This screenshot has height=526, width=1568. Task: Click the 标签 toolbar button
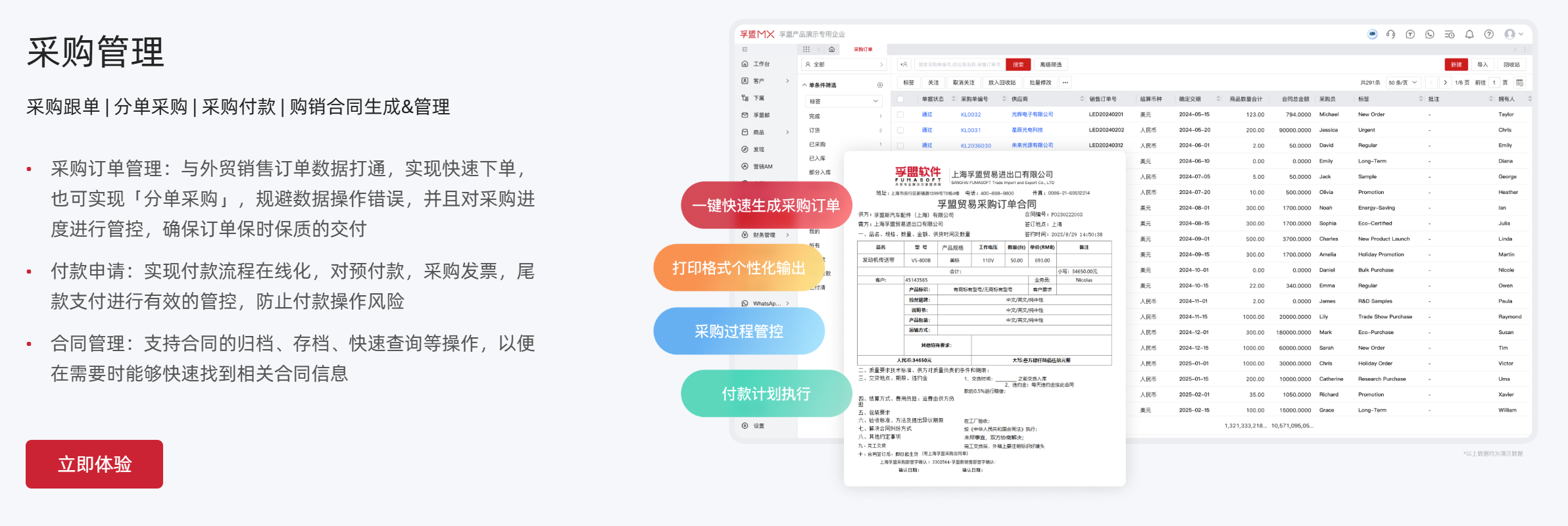point(908,82)
